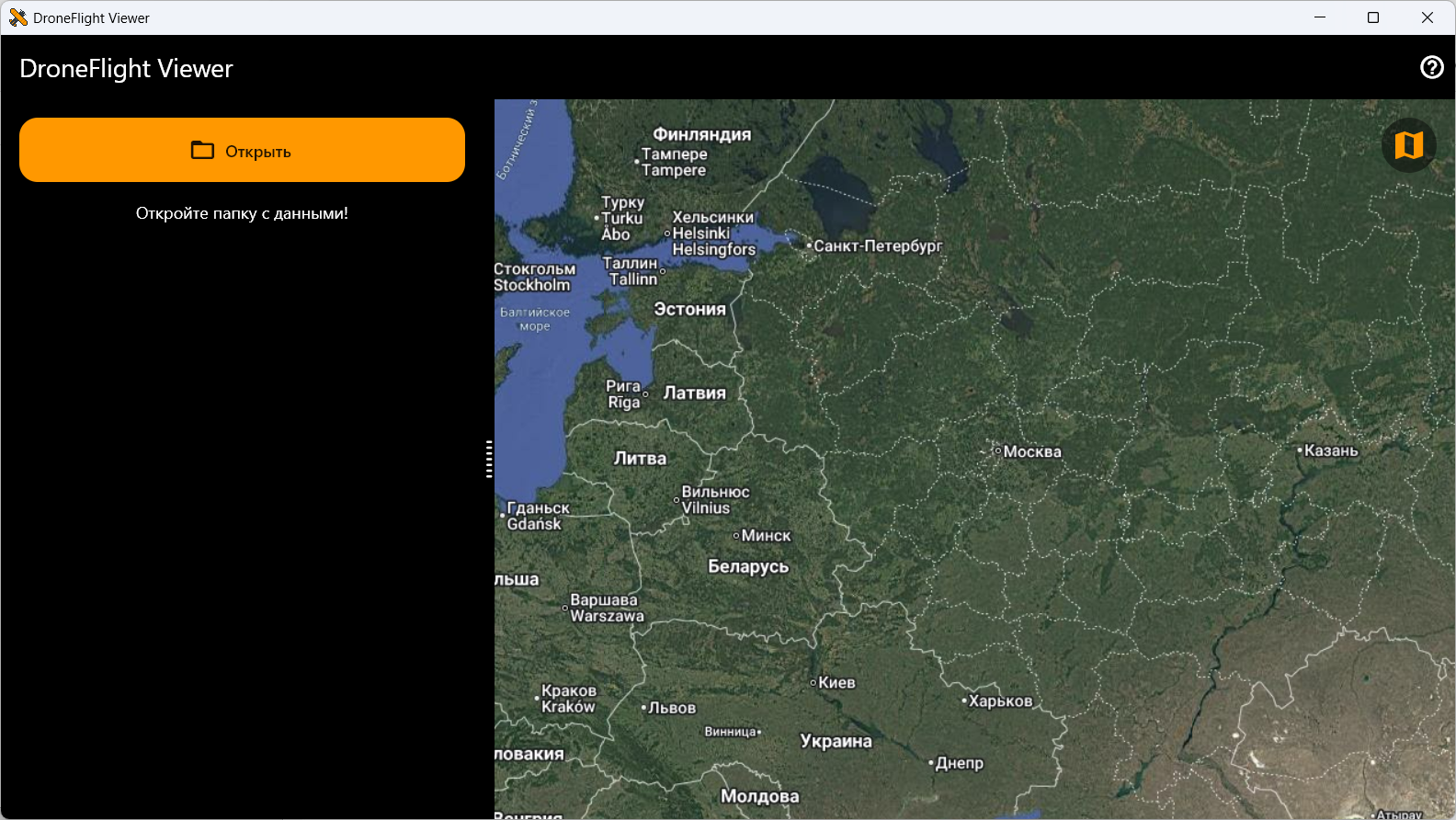Select the Санкт-Петербург label on map
The width and height of the screenshot is (1456, 820).
(877, 246)
